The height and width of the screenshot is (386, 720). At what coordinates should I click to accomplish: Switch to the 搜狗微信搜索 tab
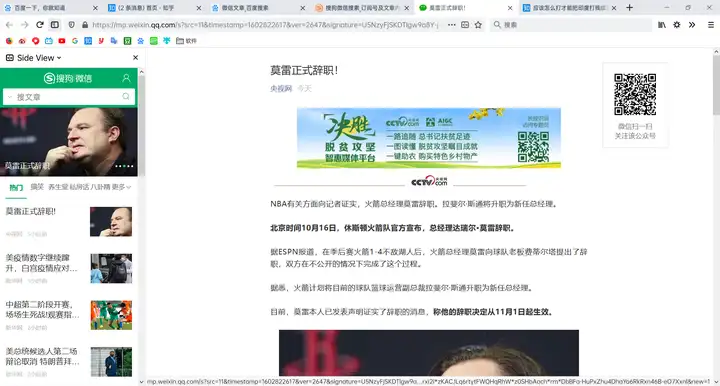pos(361,8)
